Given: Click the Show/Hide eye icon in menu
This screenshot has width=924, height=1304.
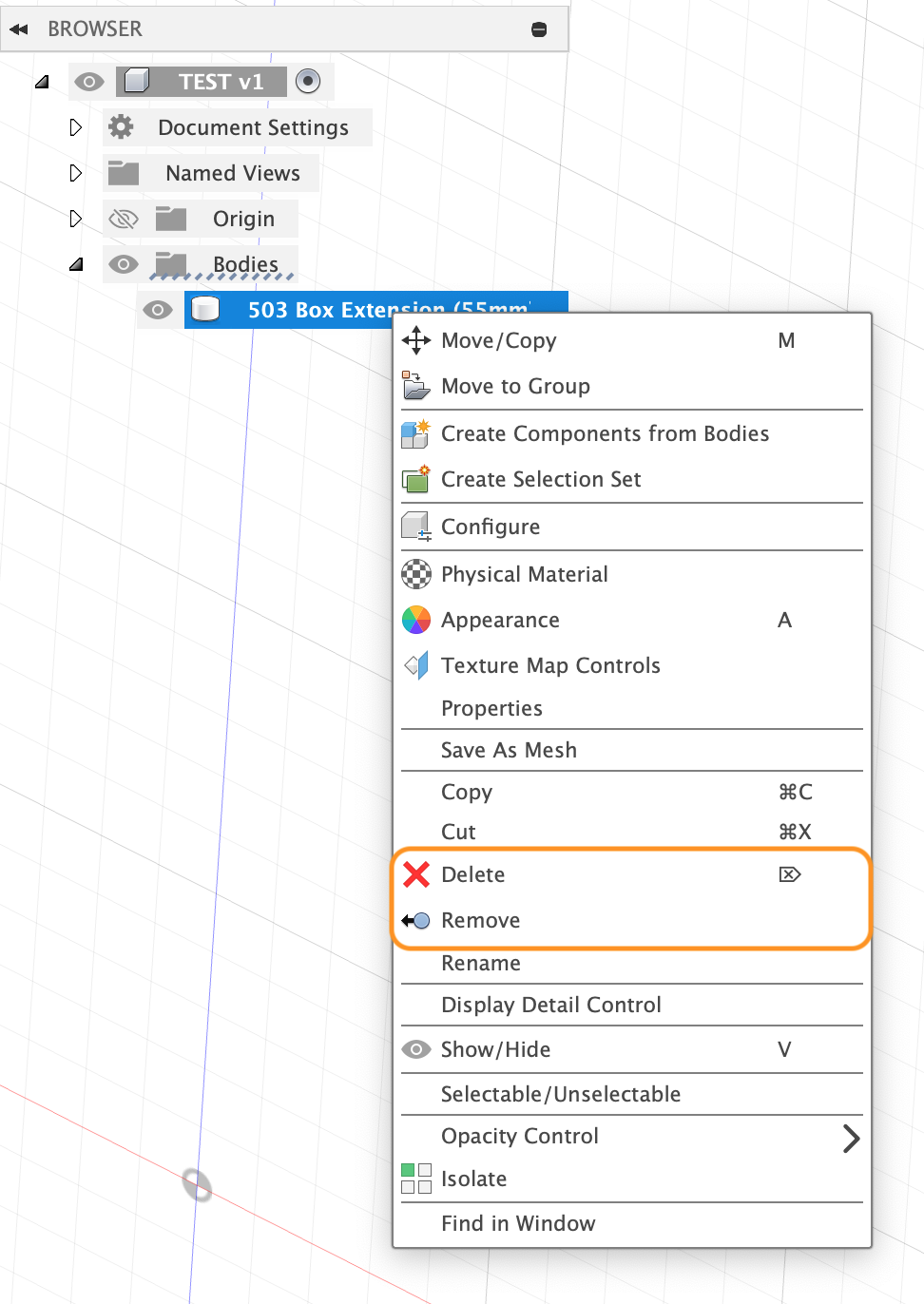Looking at the screenshot, I should tap(416, 1049).
